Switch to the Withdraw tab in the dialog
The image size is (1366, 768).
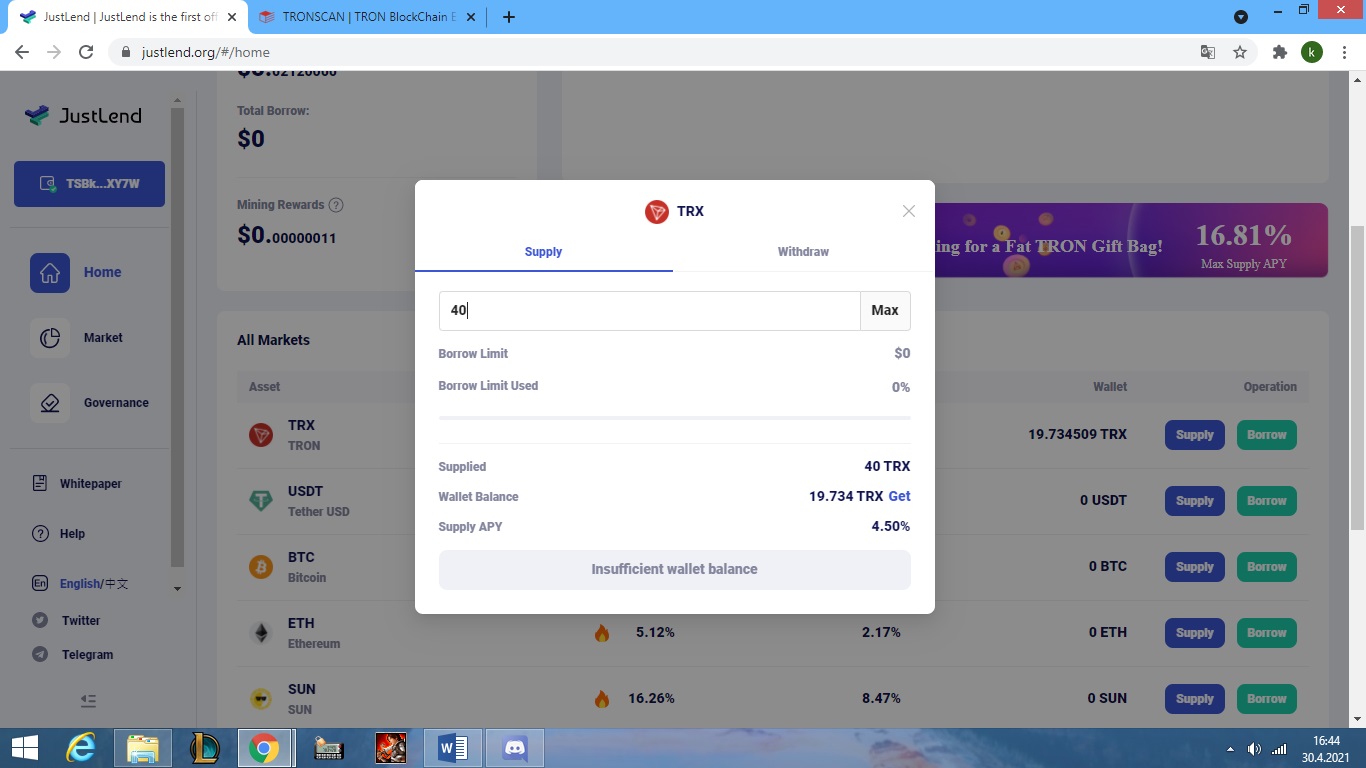(x=803, y=252)
